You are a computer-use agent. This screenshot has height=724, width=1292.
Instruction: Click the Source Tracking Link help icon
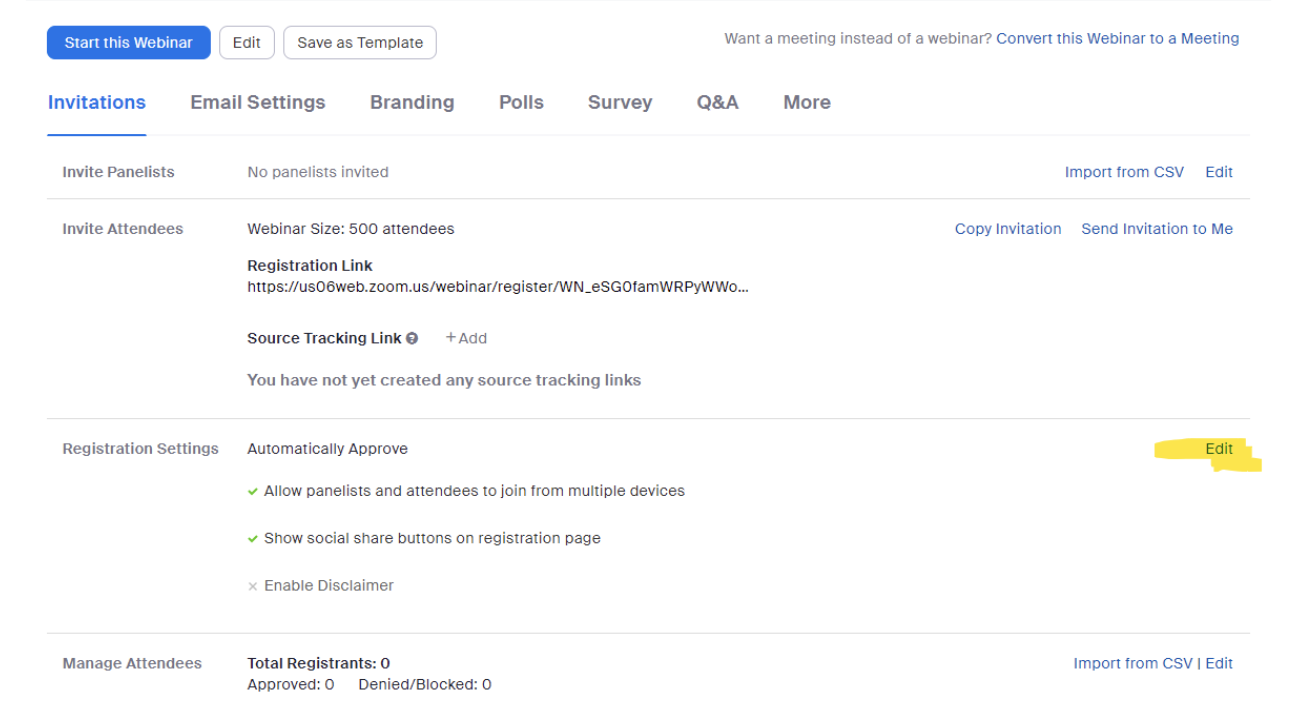(x=412, y=339)
